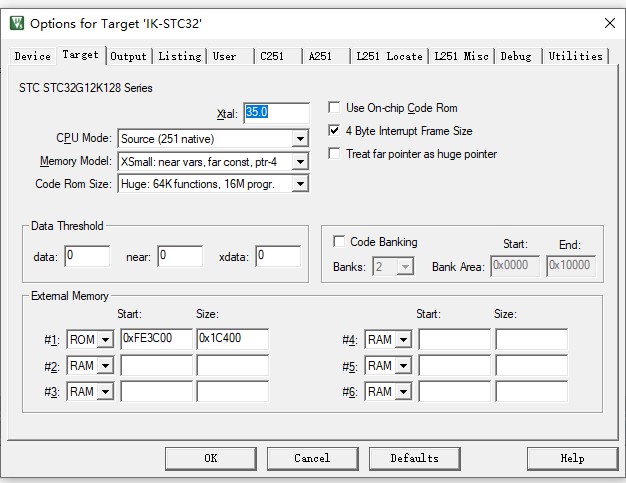This screenshot has width=626, height=483.
Task: Click memory #2 Start field
Action: point(156,365)
